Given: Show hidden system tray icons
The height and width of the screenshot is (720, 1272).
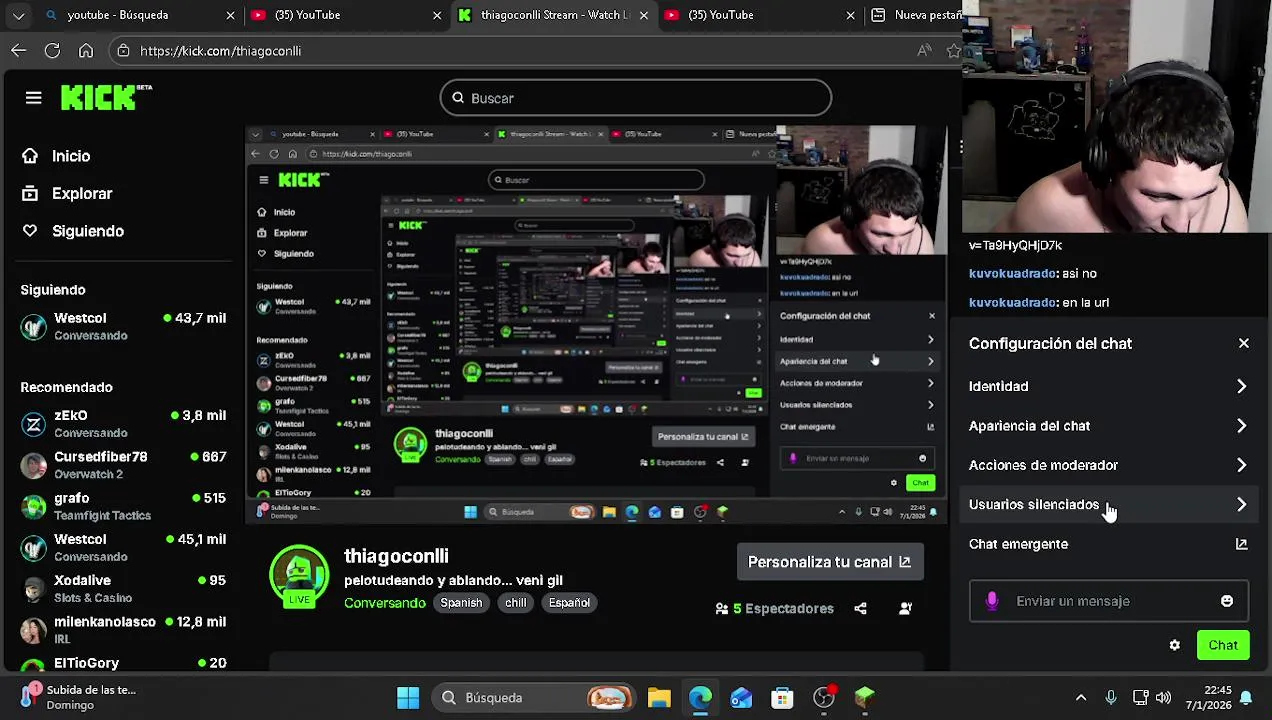Looking at the screenshot, I should 1080,697.
